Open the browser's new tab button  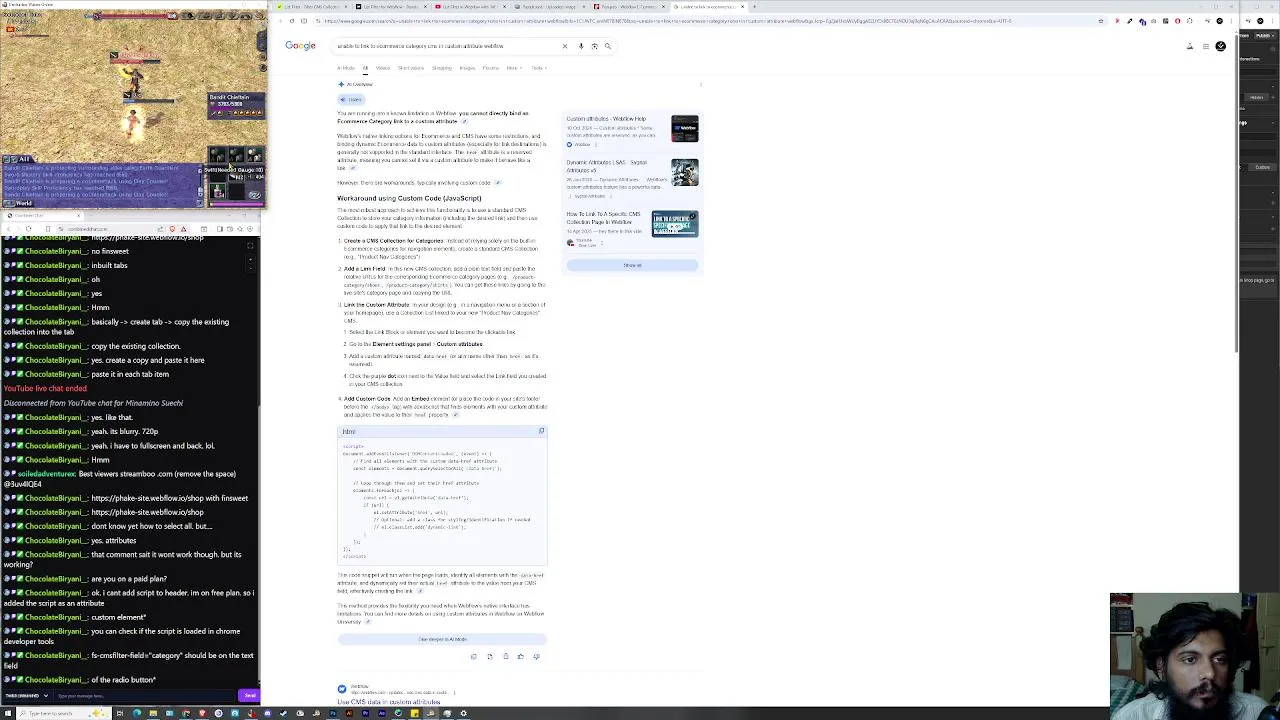[x=754, y=6]
